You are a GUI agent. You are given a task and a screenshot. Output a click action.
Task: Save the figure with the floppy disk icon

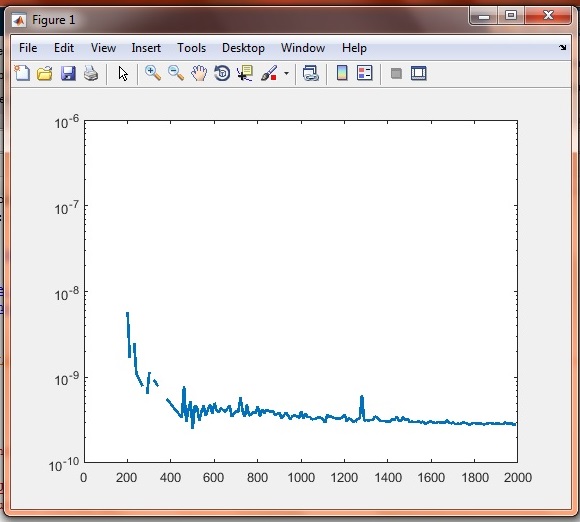[x=68, y=73]
